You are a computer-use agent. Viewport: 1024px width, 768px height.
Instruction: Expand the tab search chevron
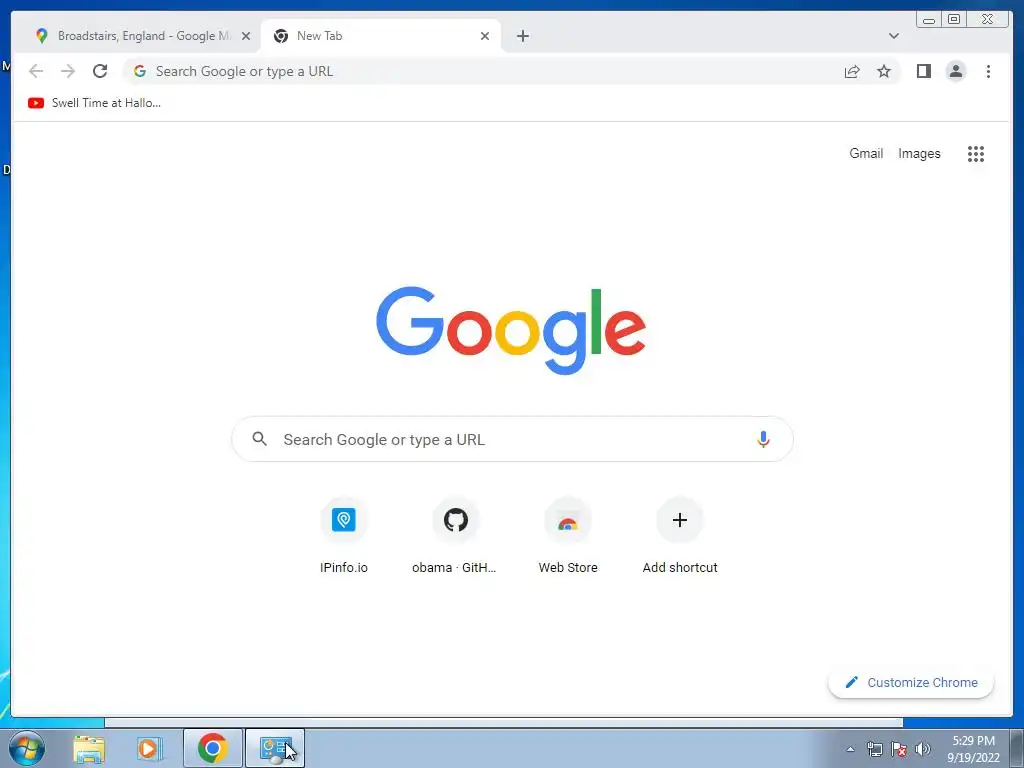(894, 36)
